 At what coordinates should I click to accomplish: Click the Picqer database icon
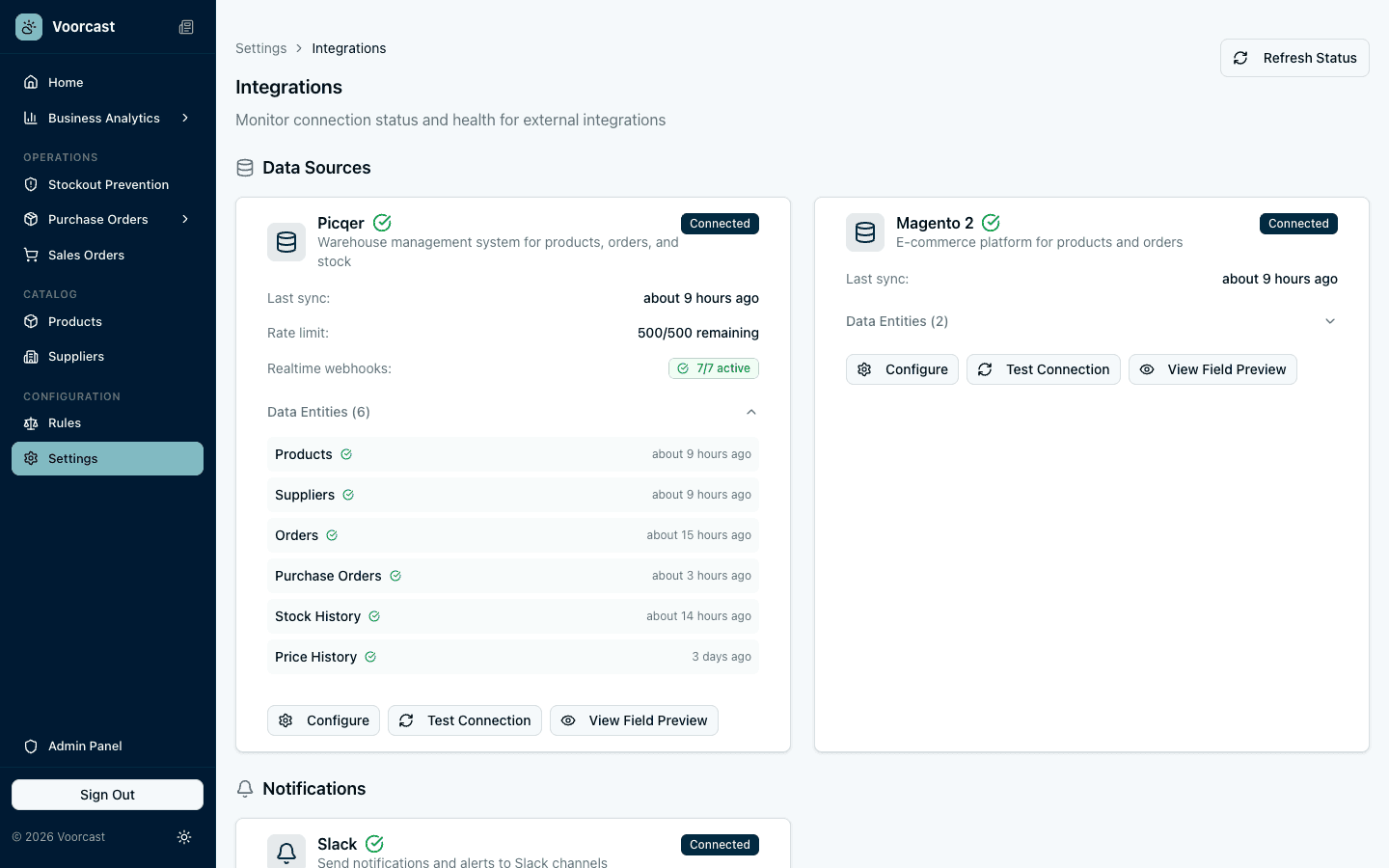286,242
